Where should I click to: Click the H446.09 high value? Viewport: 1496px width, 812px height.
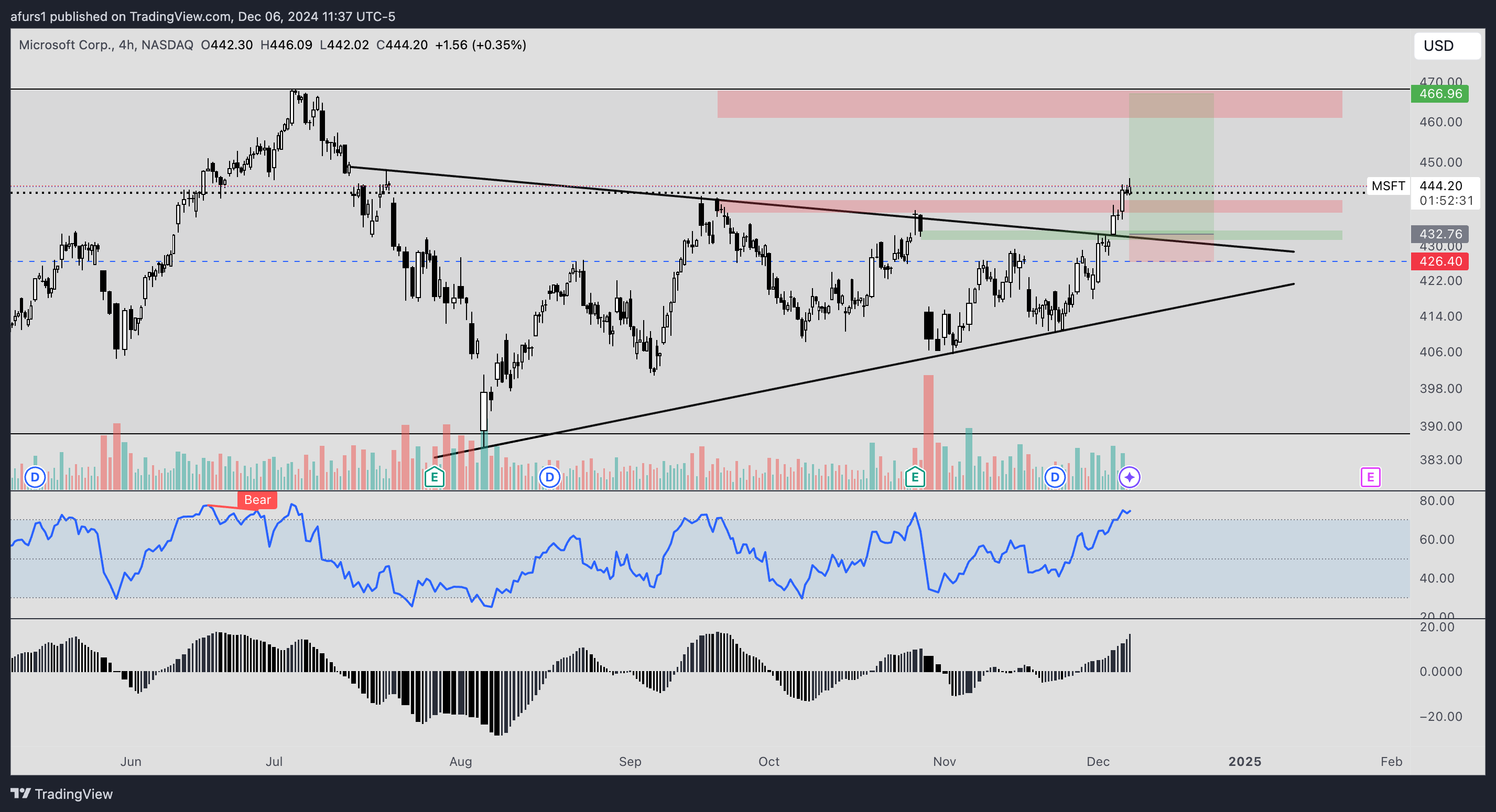[286, 45]
